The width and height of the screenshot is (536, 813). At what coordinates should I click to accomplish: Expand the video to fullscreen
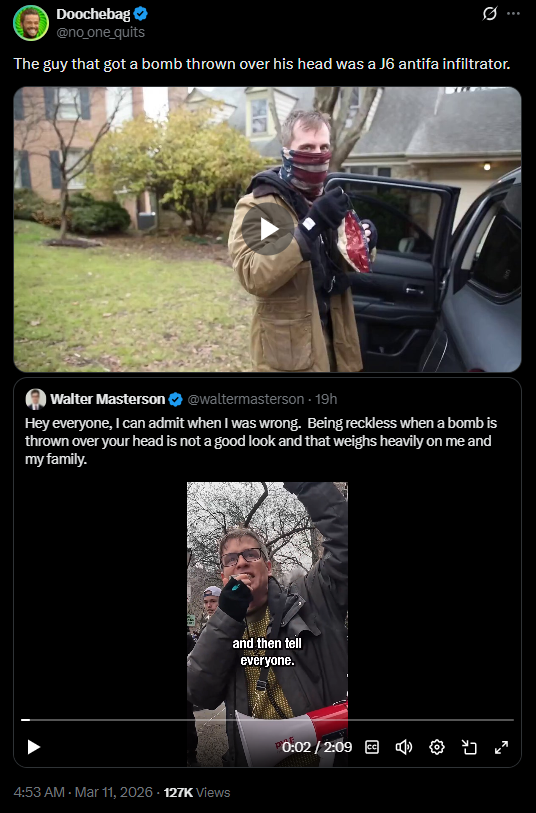coord(501,747)
